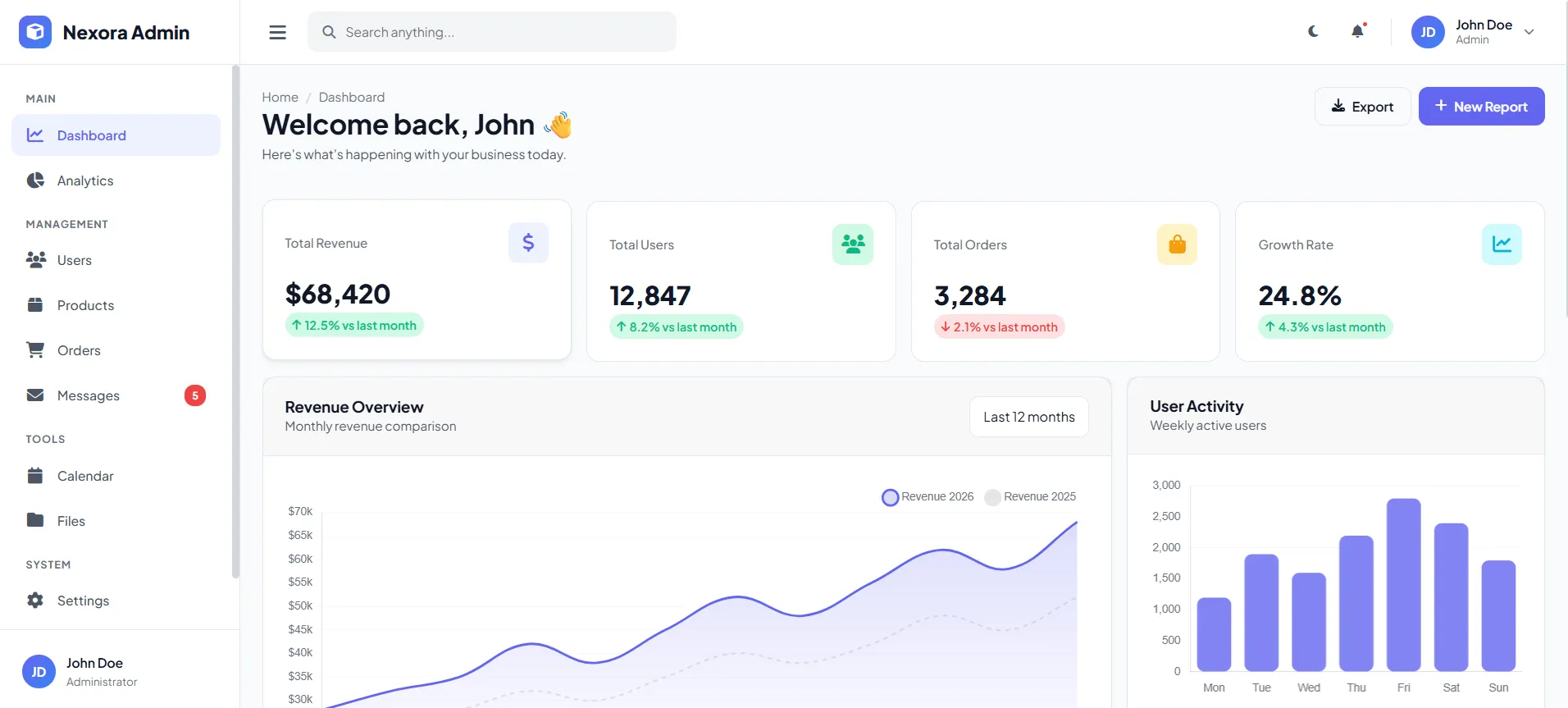
Task: Click the Settings gear icon
Action: click(35, 601)
